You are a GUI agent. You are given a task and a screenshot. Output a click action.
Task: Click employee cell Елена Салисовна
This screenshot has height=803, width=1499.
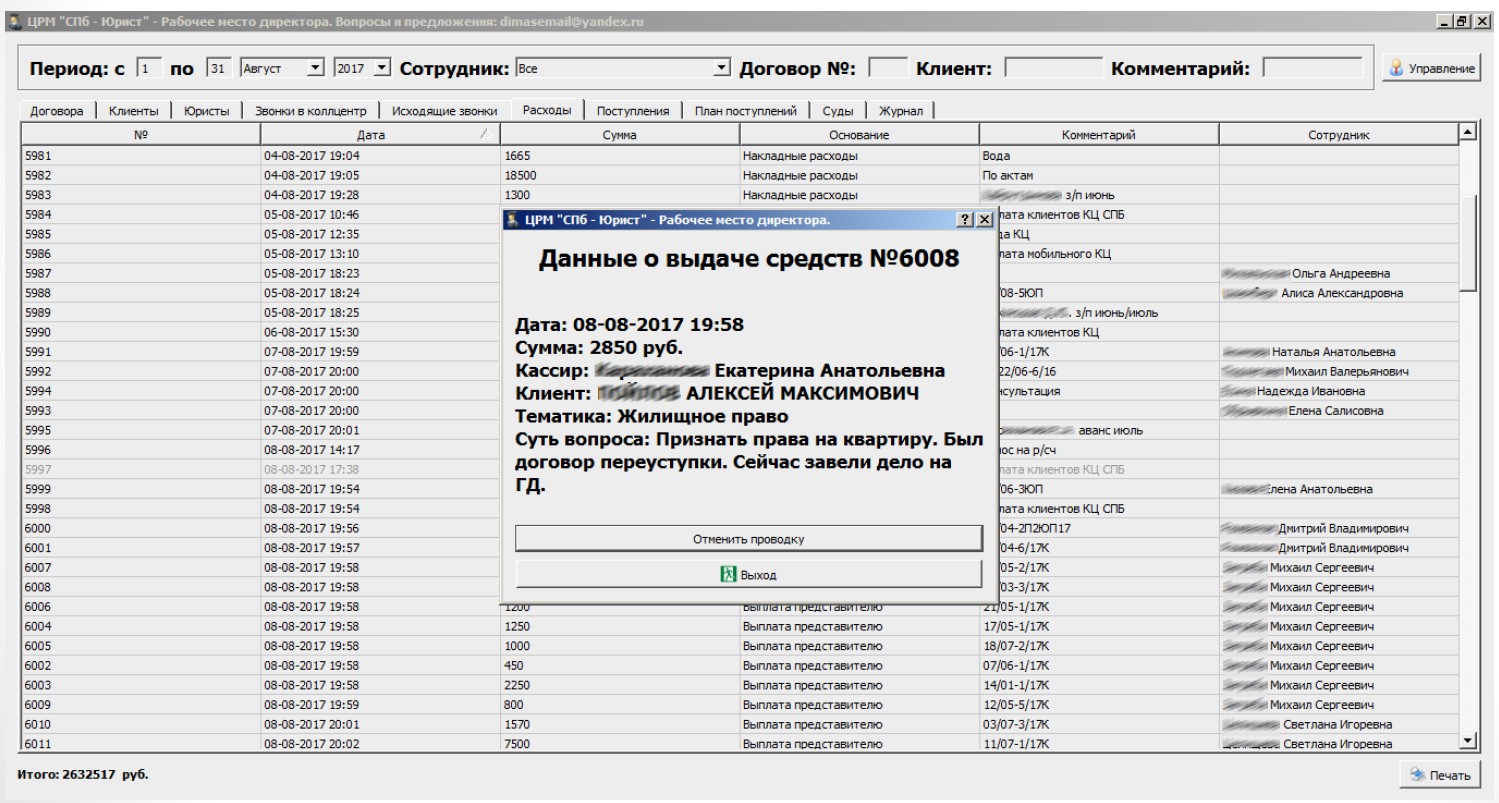pos(1339,410)
